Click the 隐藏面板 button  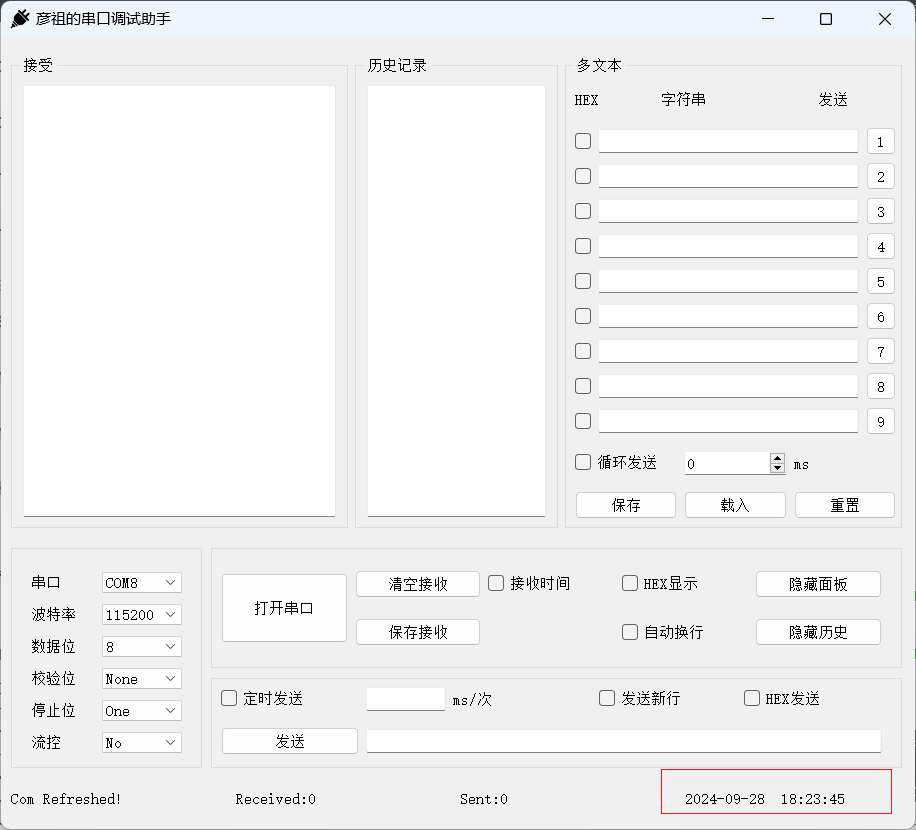pos(818,584)
